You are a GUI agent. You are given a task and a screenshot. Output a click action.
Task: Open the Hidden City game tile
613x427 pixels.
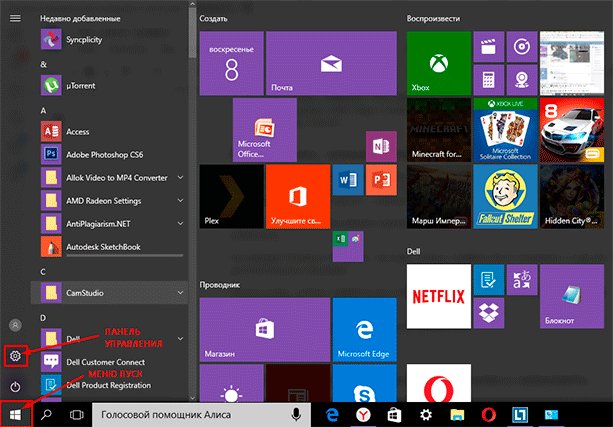tap(572, 196)
